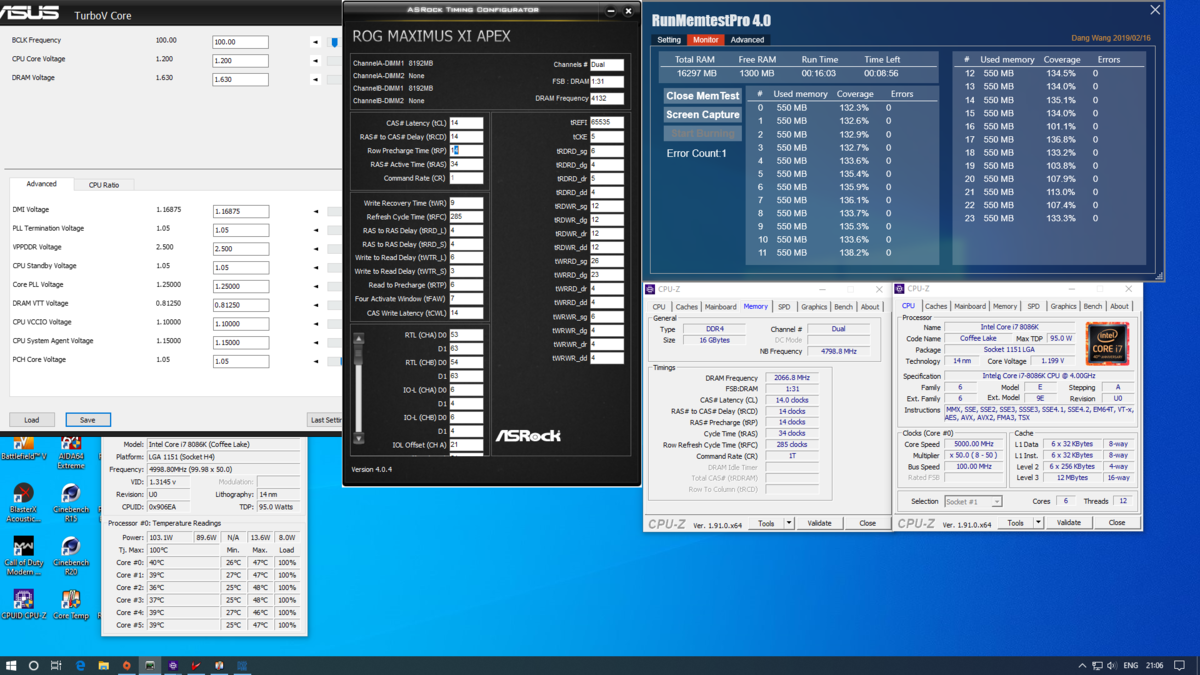1200x675 pixels.
Task: Open the Cinebench R15 desktop shortcut
Action: click(x=70, y=502)
